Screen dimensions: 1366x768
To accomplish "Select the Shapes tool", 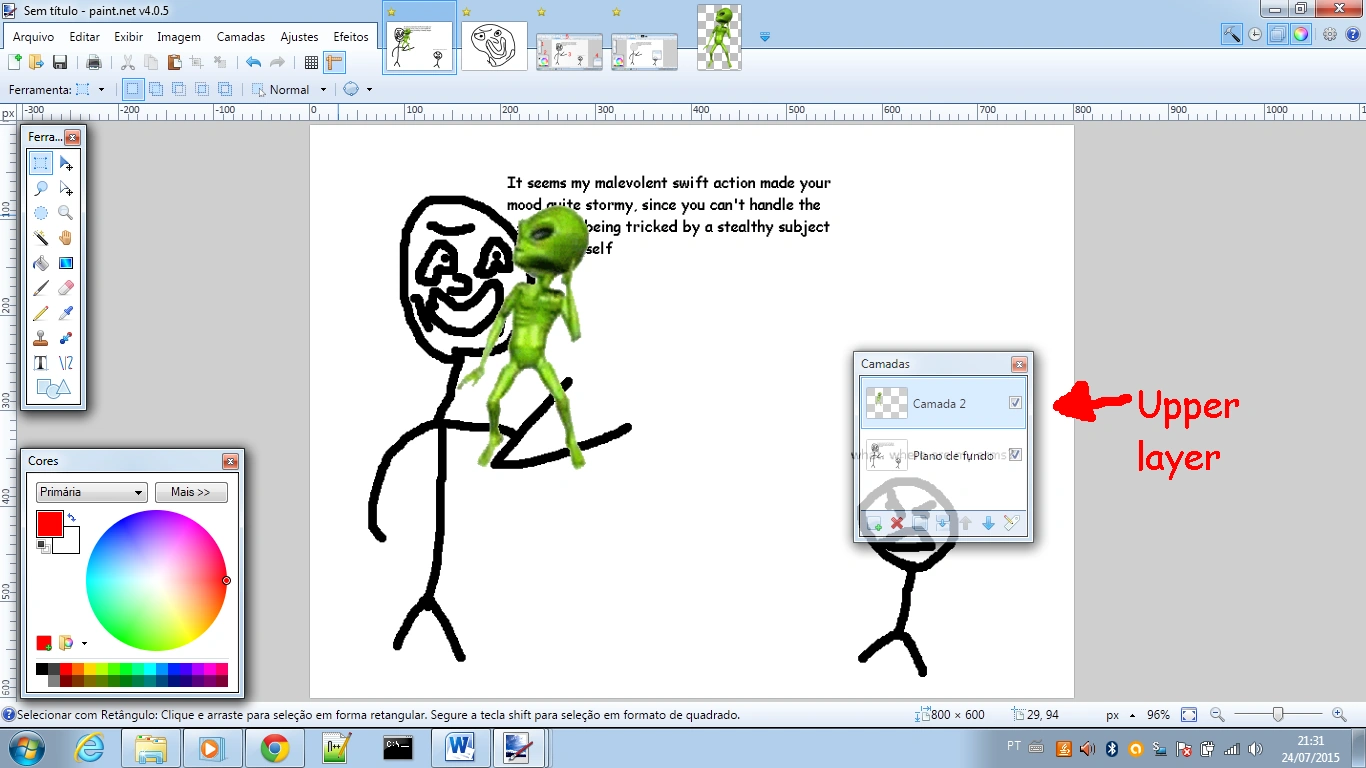I will 54,388.
